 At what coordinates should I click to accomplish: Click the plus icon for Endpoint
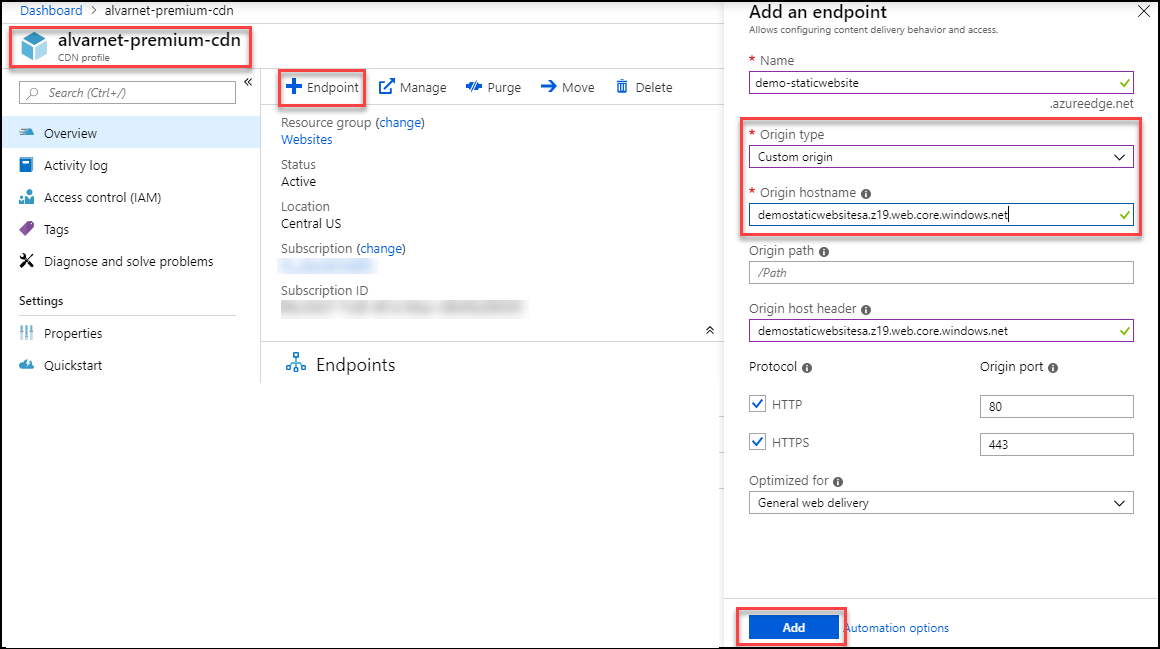pyautogui.click(x=294, y=87)
